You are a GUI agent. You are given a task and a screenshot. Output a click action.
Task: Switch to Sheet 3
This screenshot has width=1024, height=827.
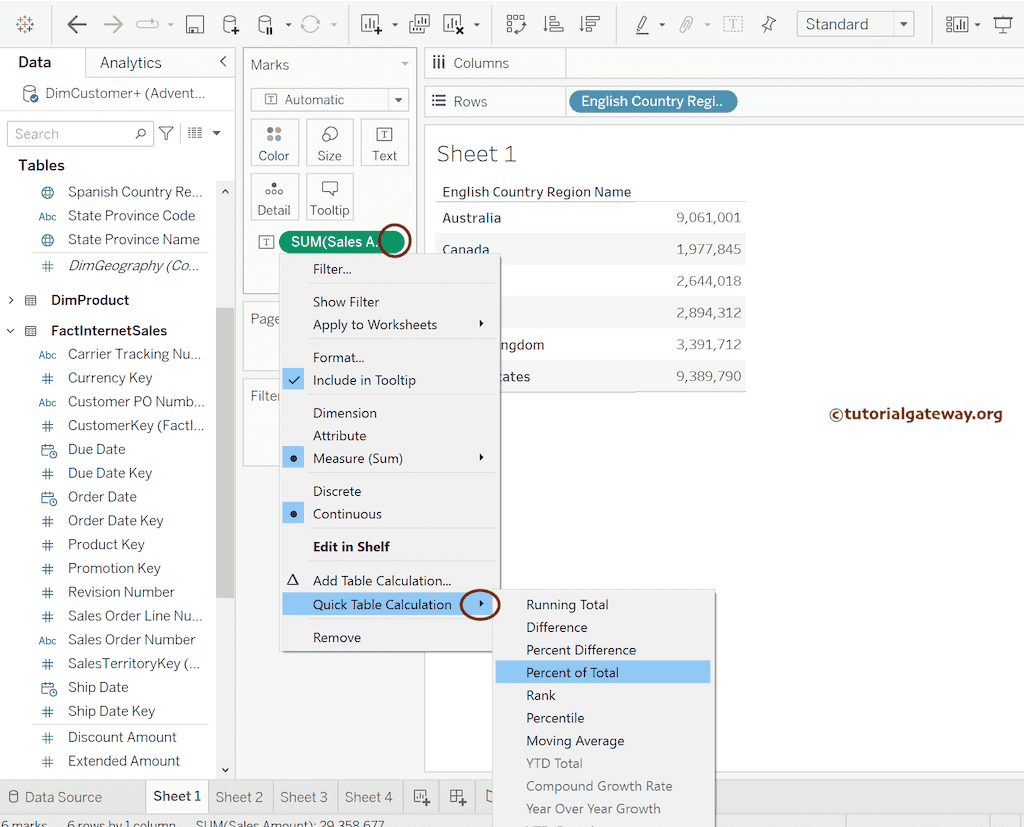click(304, 797)
